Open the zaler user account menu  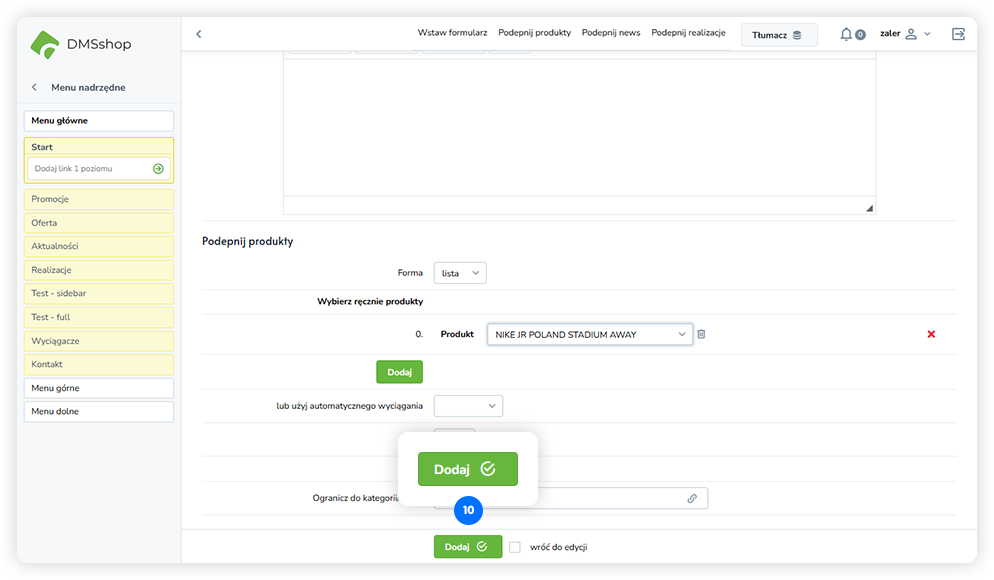904,34
